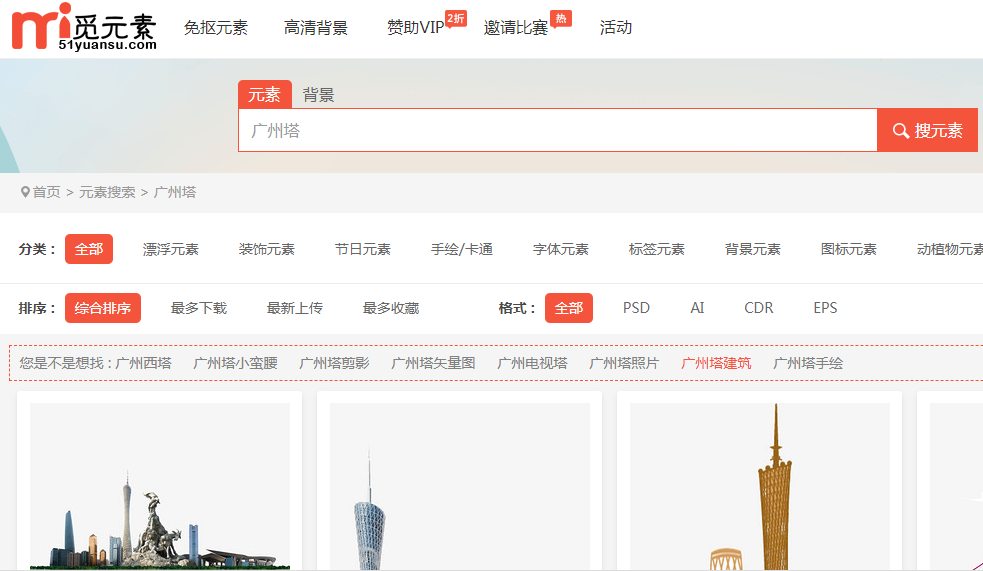Open the blue glass Canton Tower thumbnail
The width and height of the screenshot is (983, 571).
(460, 486)
